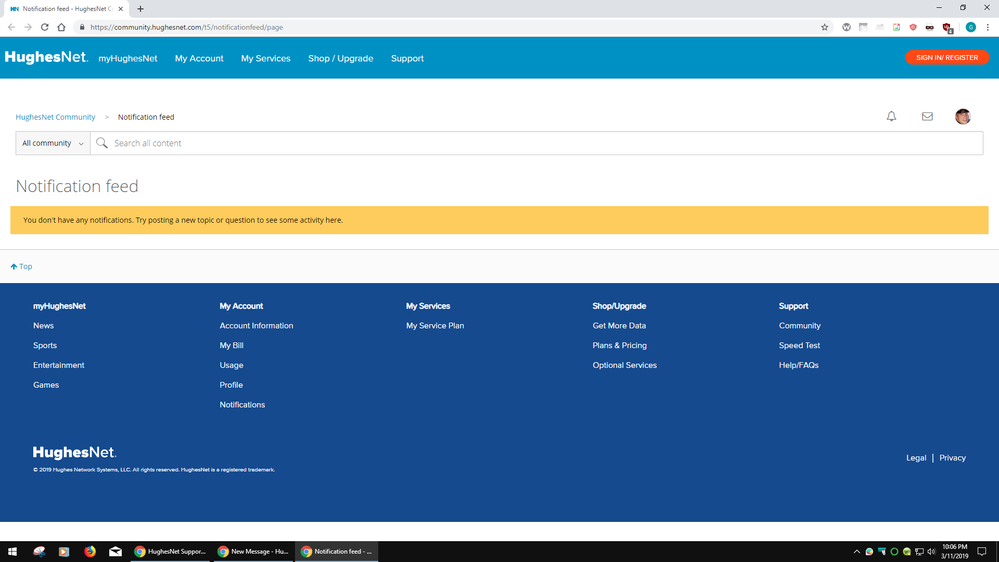This screenshot has width=999, height=562.
Task: Click the search magnifier icon
Action: pos(102,143)
